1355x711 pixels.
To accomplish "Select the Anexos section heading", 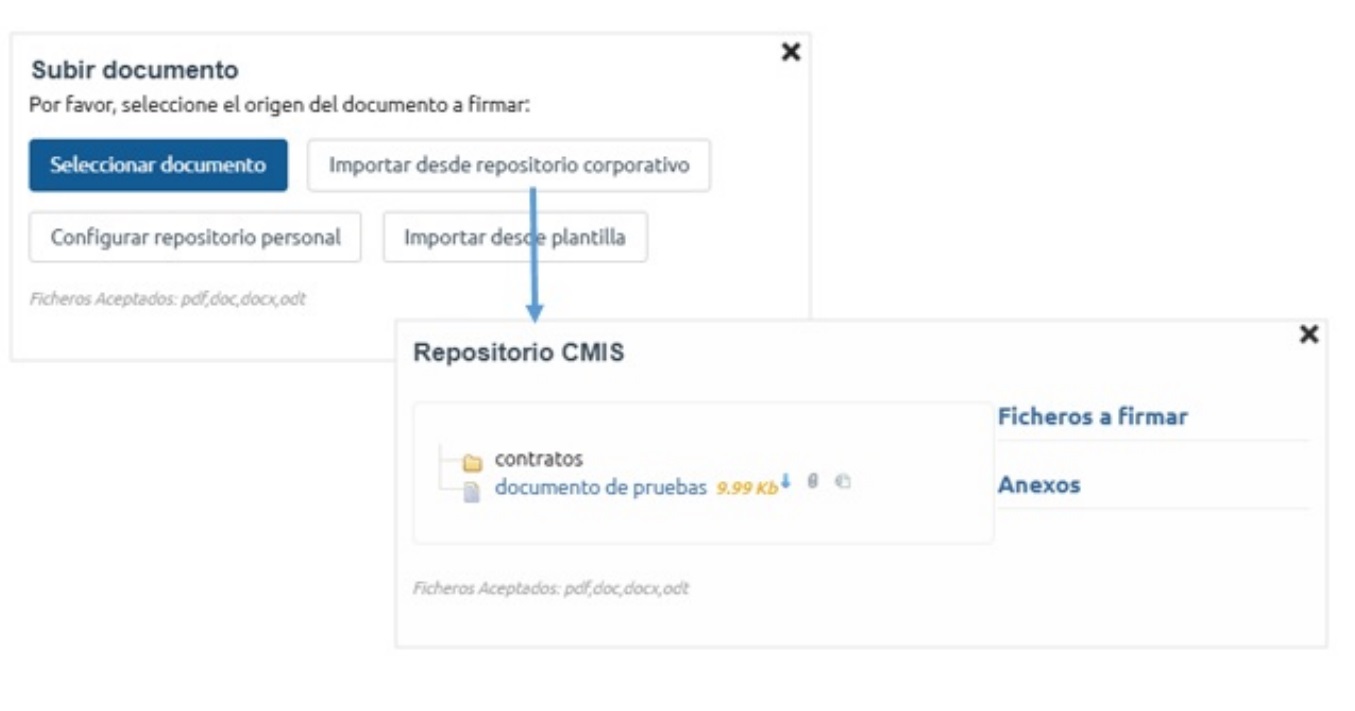I will tap(1039, 485).
